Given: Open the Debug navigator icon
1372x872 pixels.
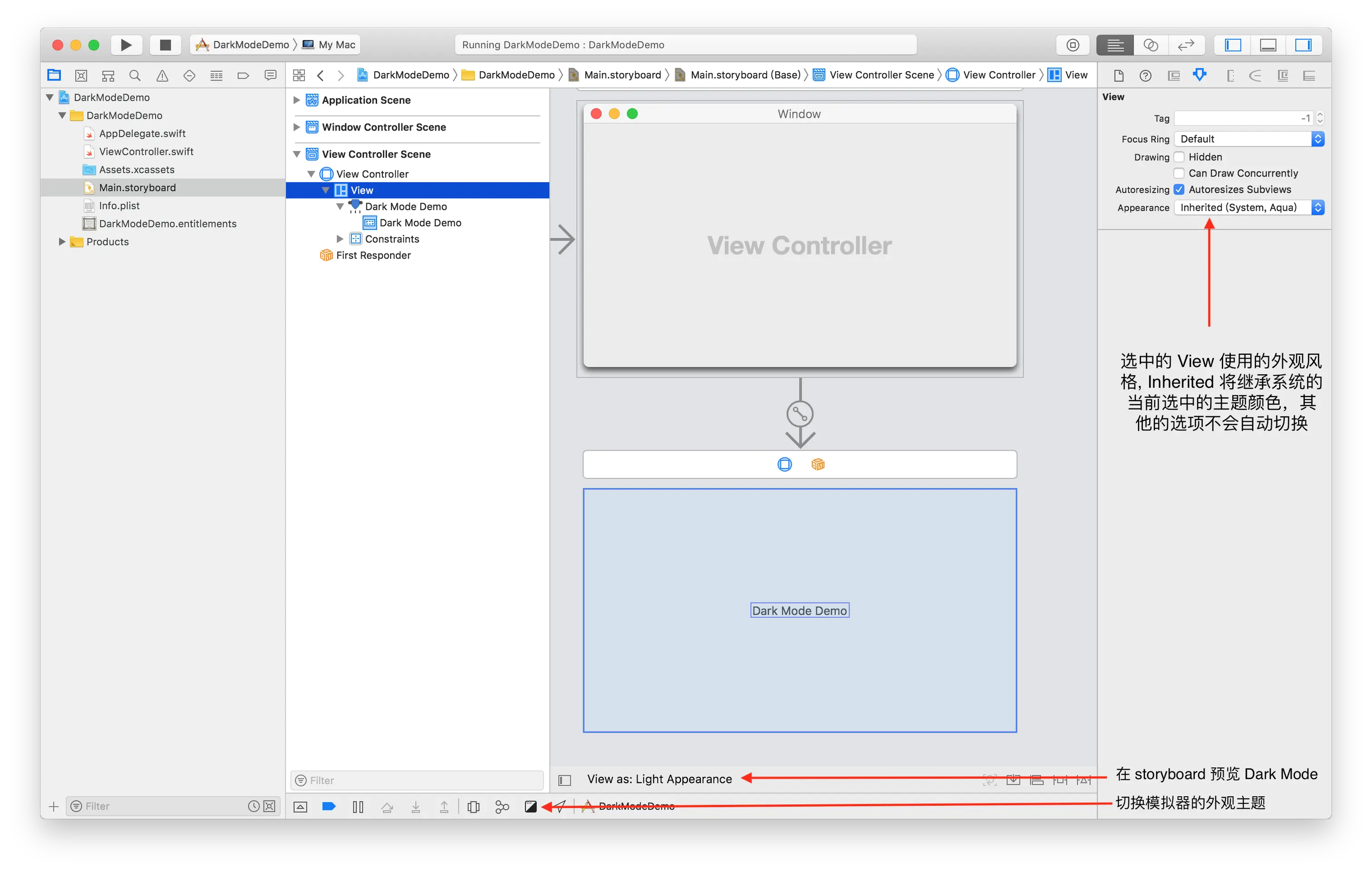Looking at the screenshot, I should [x=216, y=75].
